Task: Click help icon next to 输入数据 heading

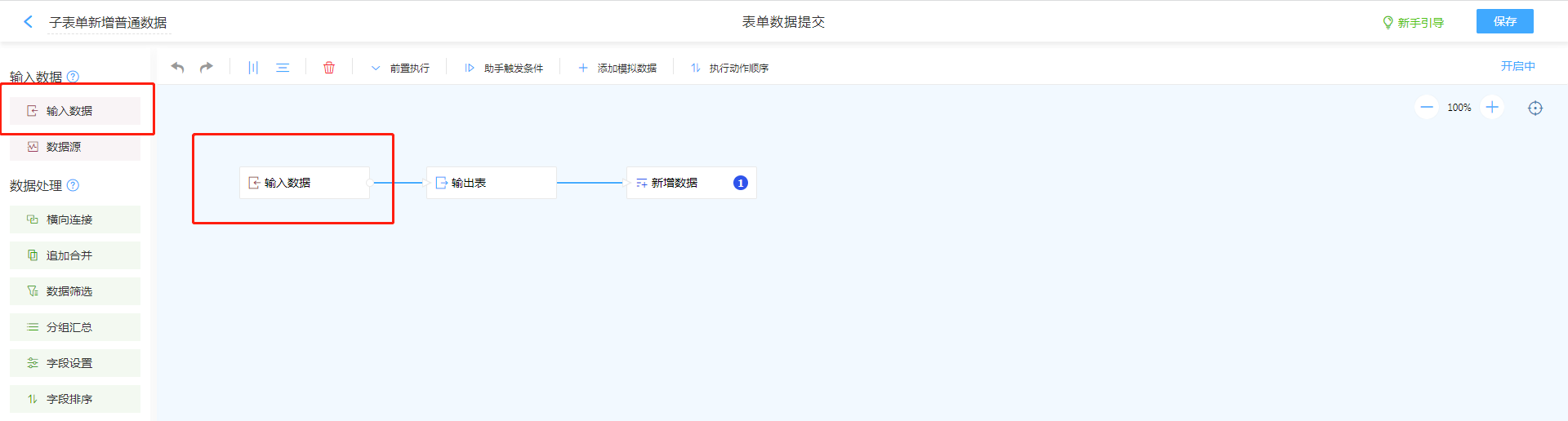Action: click(73, 77)
